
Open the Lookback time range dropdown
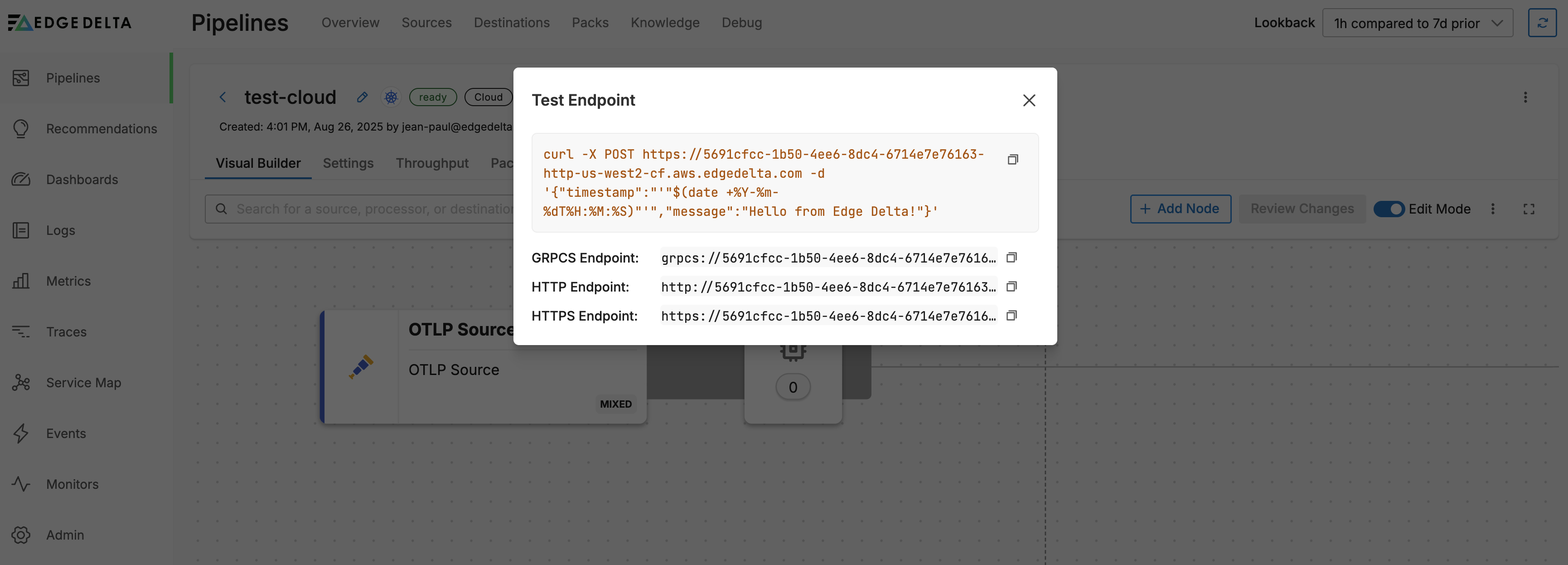pyautogui.click(x=1417, y=23)
